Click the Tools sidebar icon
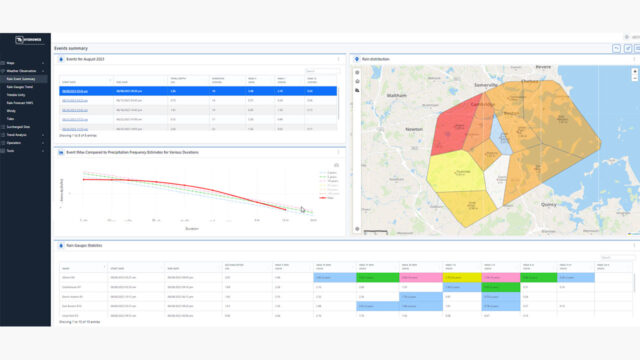 (x=3, y=151)
